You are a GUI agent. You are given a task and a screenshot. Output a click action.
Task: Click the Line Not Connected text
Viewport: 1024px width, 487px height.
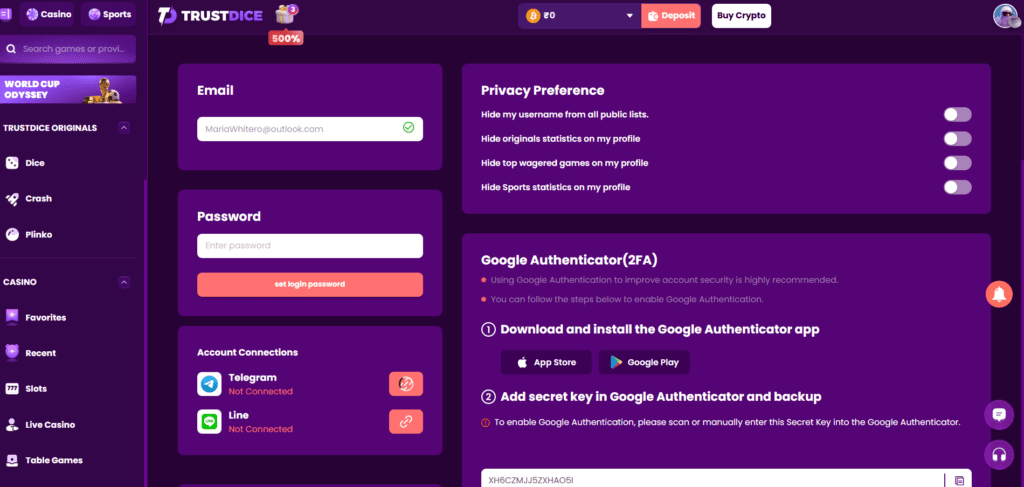click(261, 429)
